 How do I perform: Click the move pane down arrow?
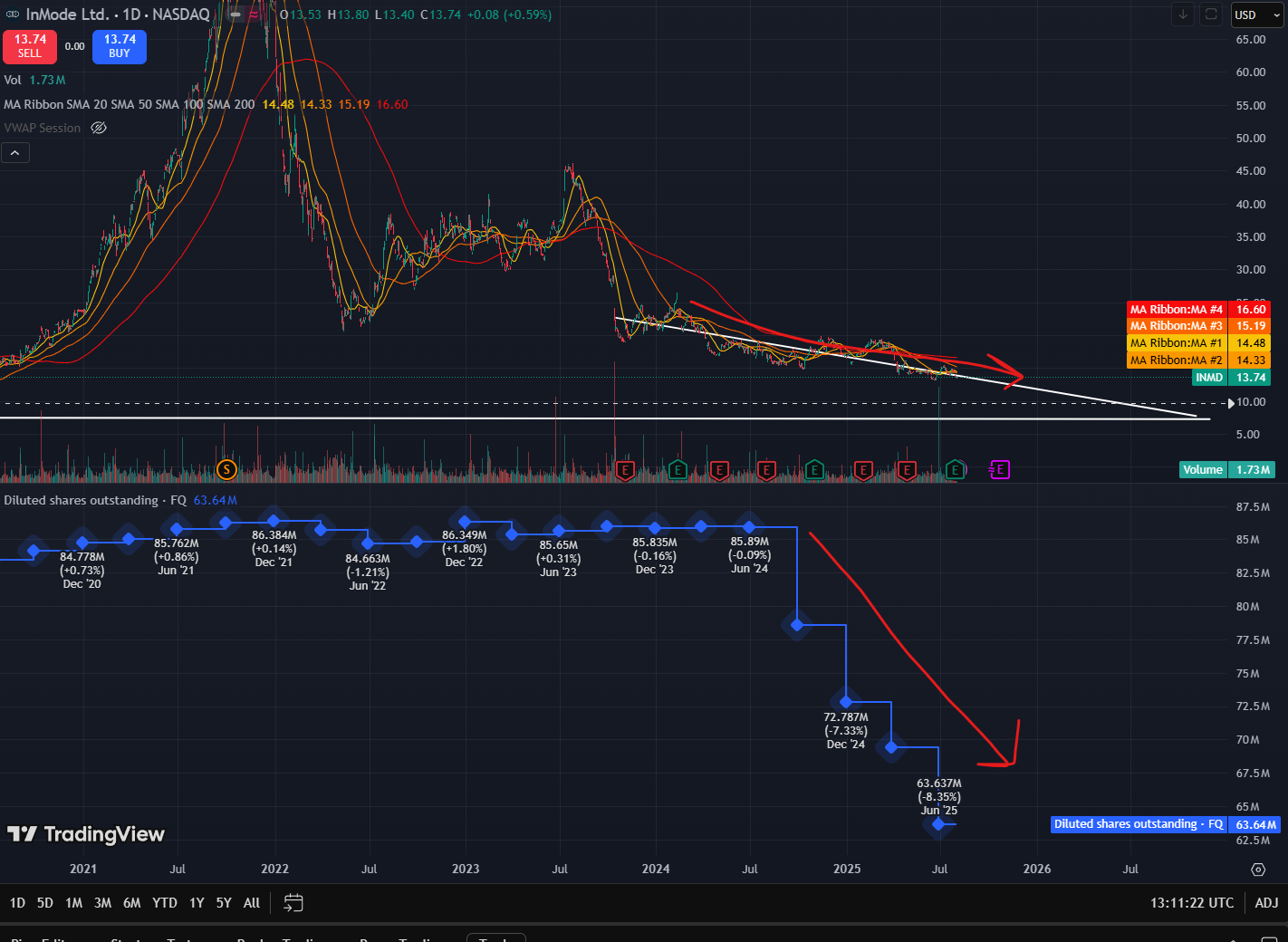1183,14
